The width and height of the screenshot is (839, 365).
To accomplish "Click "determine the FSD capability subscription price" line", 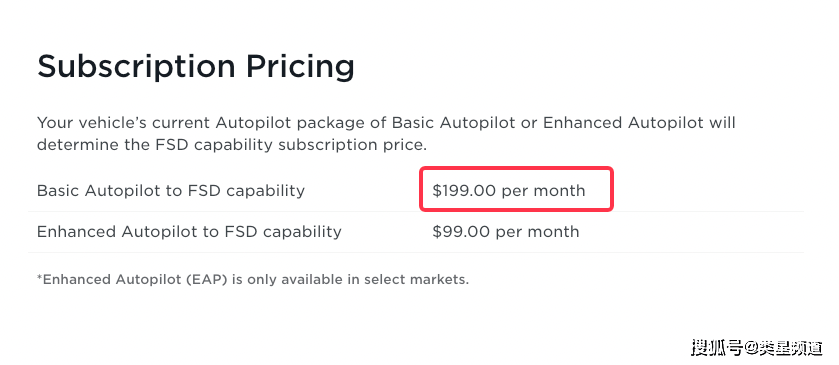I will pyautogui.click(x=231, y=145).
